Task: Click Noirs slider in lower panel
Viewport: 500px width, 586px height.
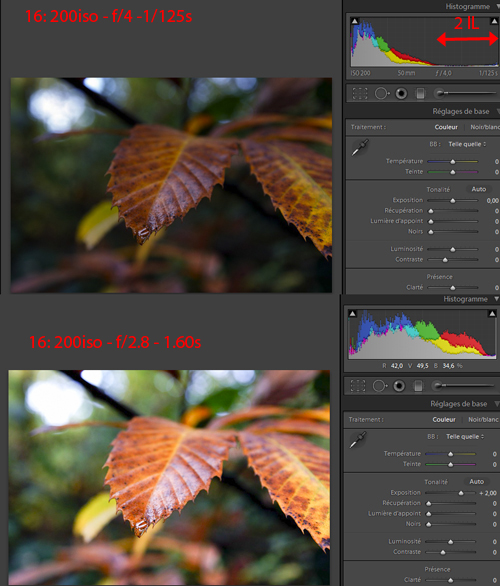Action: click(x=450, y=524)
